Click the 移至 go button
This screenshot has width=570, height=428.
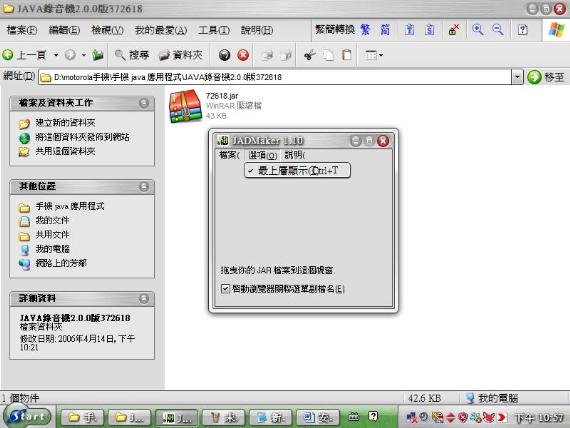coord(546,77)
